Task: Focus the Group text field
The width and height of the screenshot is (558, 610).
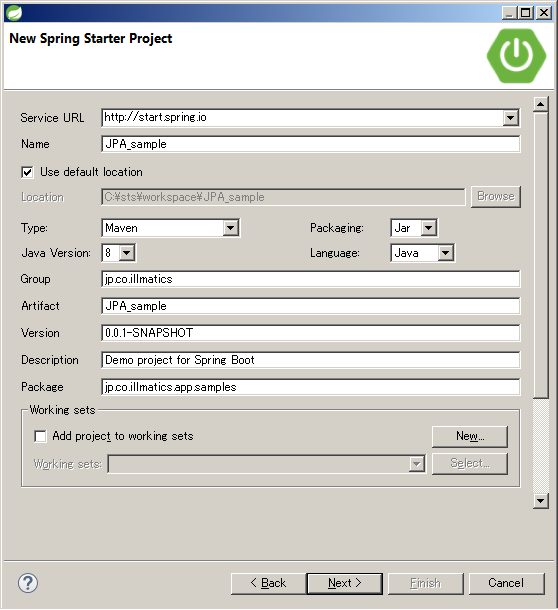Action: click(311, 279)
